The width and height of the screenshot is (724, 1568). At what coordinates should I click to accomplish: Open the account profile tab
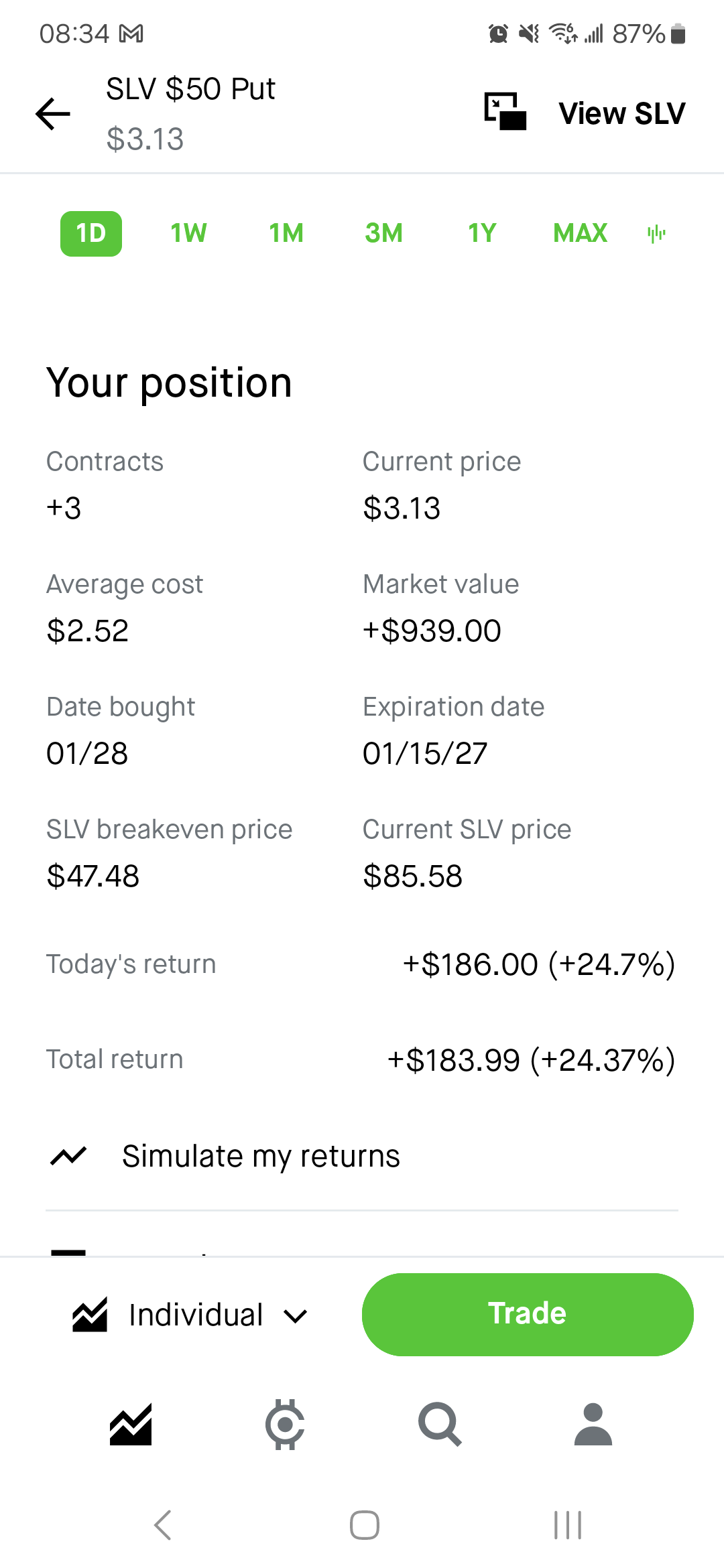[x=593, y=1424]
